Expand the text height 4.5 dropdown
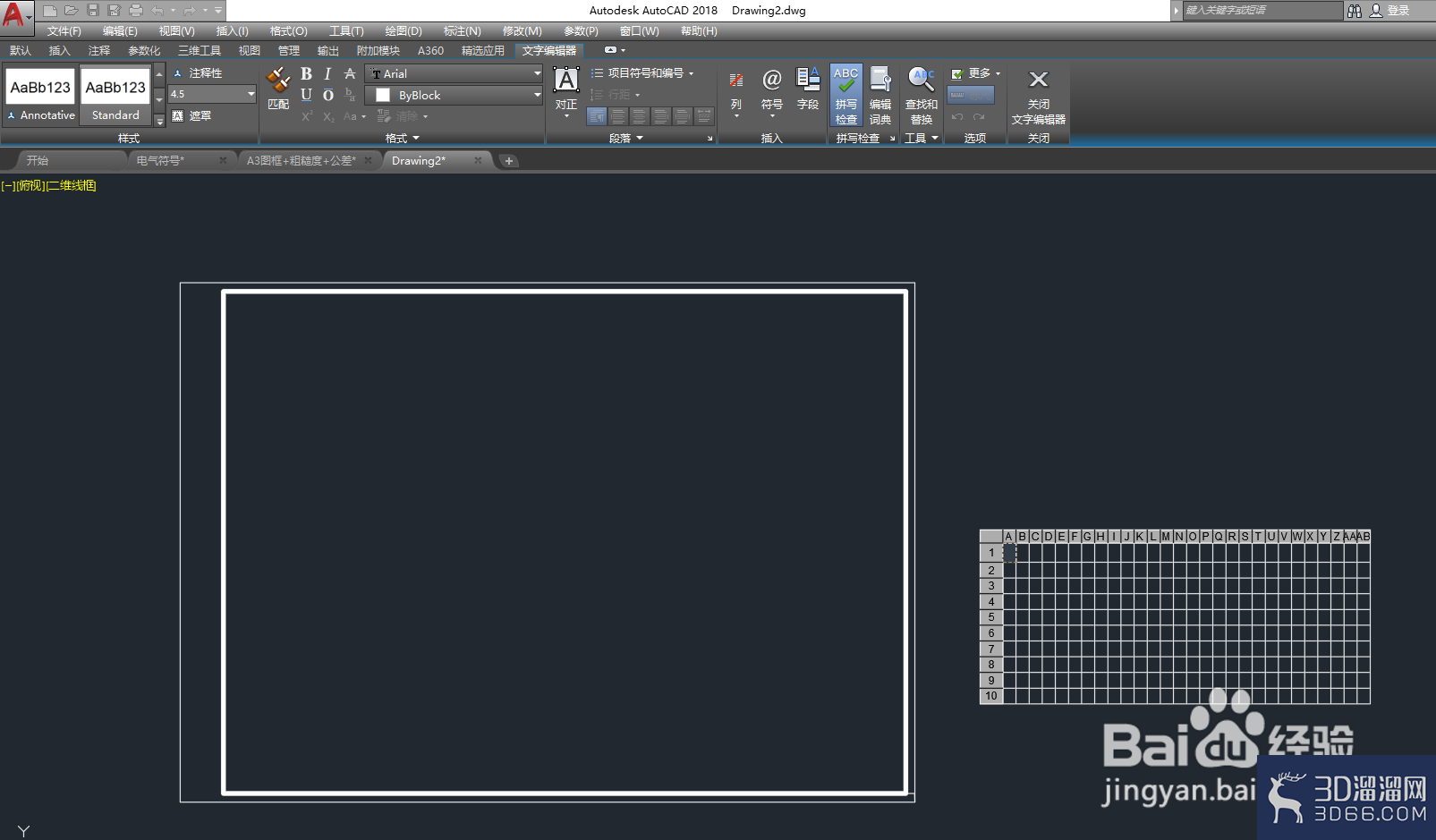The image size is (1436, 840). [251, 94]
